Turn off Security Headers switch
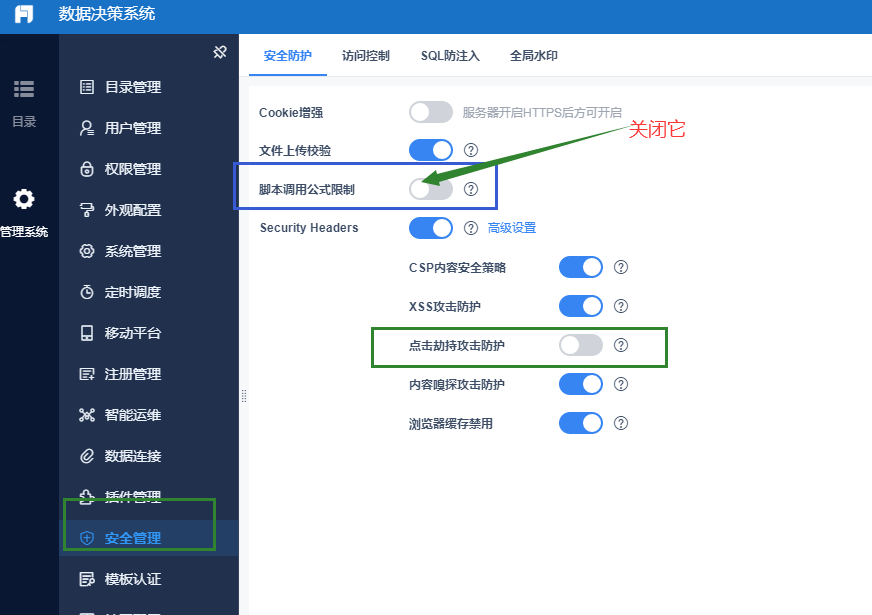Viewport: 872px width, 615px height. pos(431,228)
